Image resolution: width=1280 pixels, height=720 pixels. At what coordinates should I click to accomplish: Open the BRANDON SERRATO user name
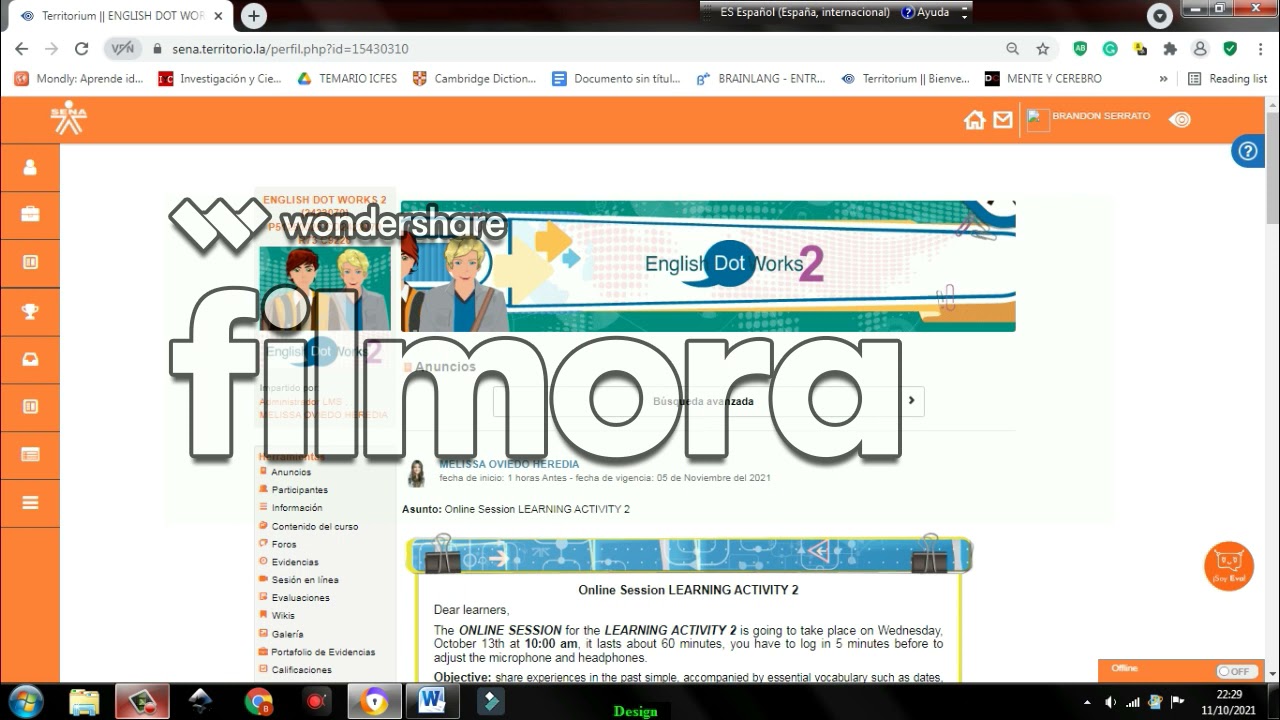coord(1101,116)
